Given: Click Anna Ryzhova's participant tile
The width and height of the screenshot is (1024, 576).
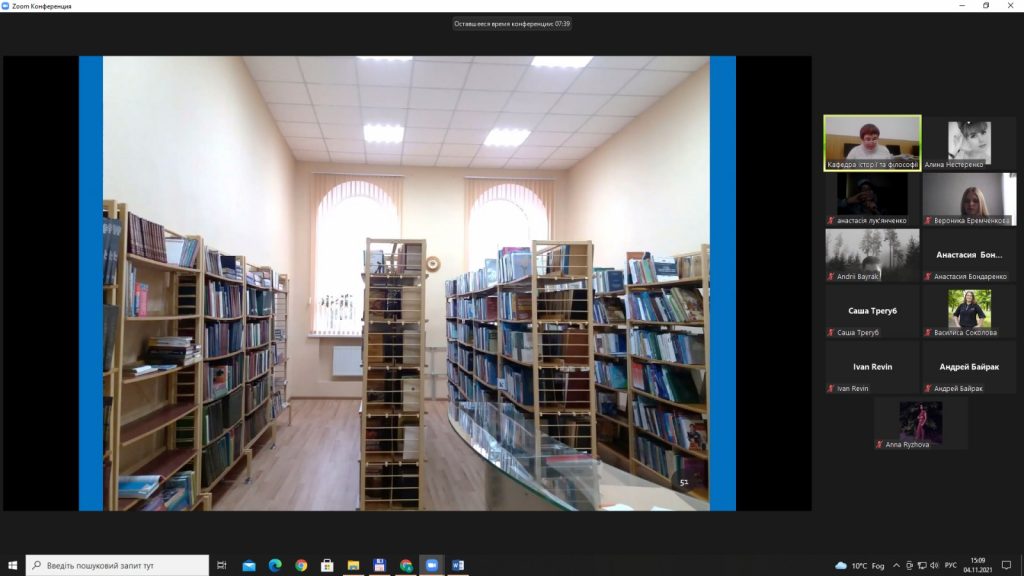Looking at the screenshot, I should click(x=921, y=423).
